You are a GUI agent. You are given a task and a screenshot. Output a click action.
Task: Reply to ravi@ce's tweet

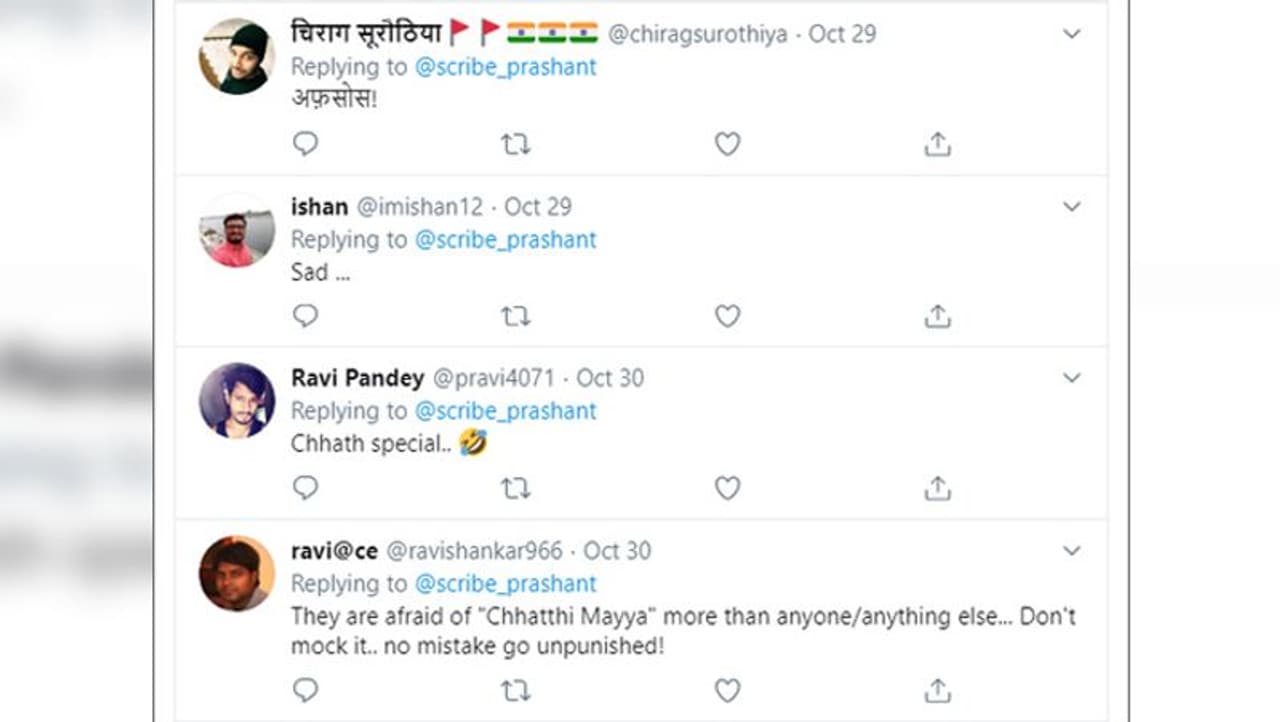click(x=305, y=690)
